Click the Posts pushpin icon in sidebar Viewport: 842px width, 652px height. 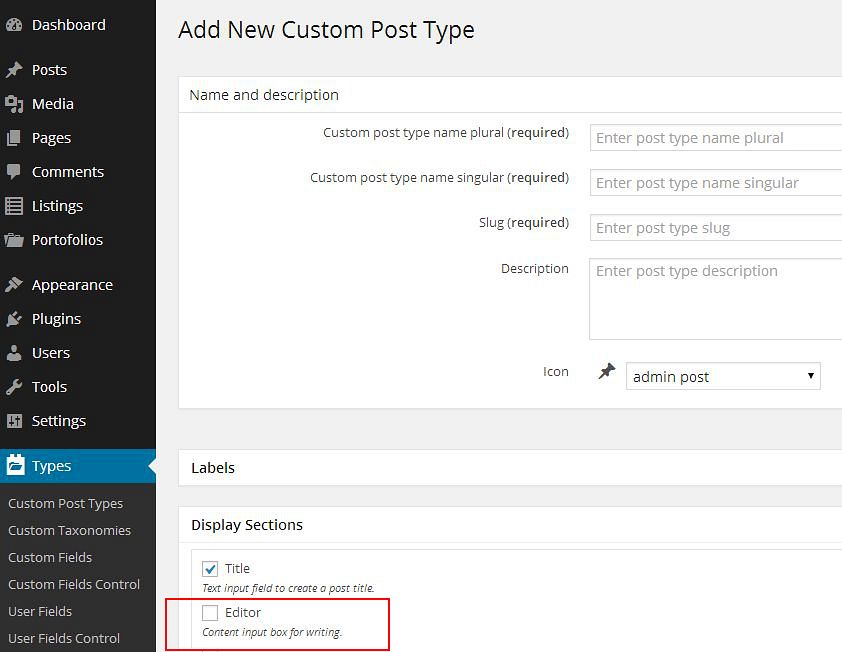[14, 70]
